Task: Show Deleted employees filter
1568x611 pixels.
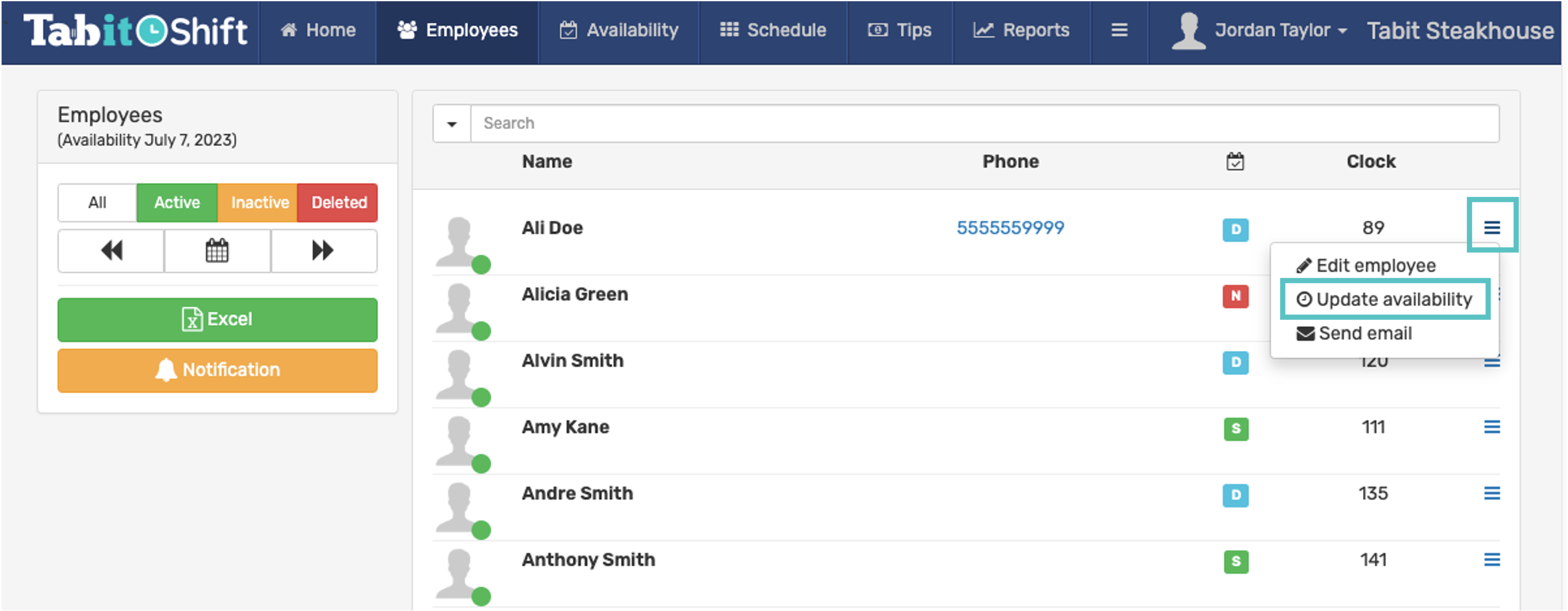Action: [x=338, y=203]
